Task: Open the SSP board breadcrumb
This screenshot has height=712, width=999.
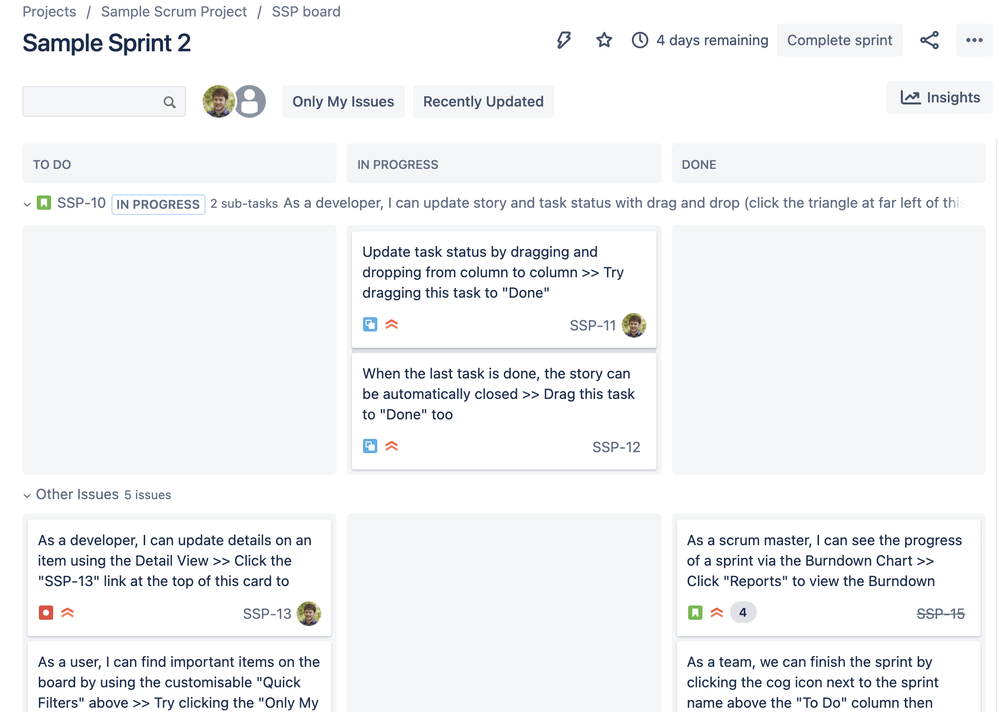Action: click(x=306, y=11)
